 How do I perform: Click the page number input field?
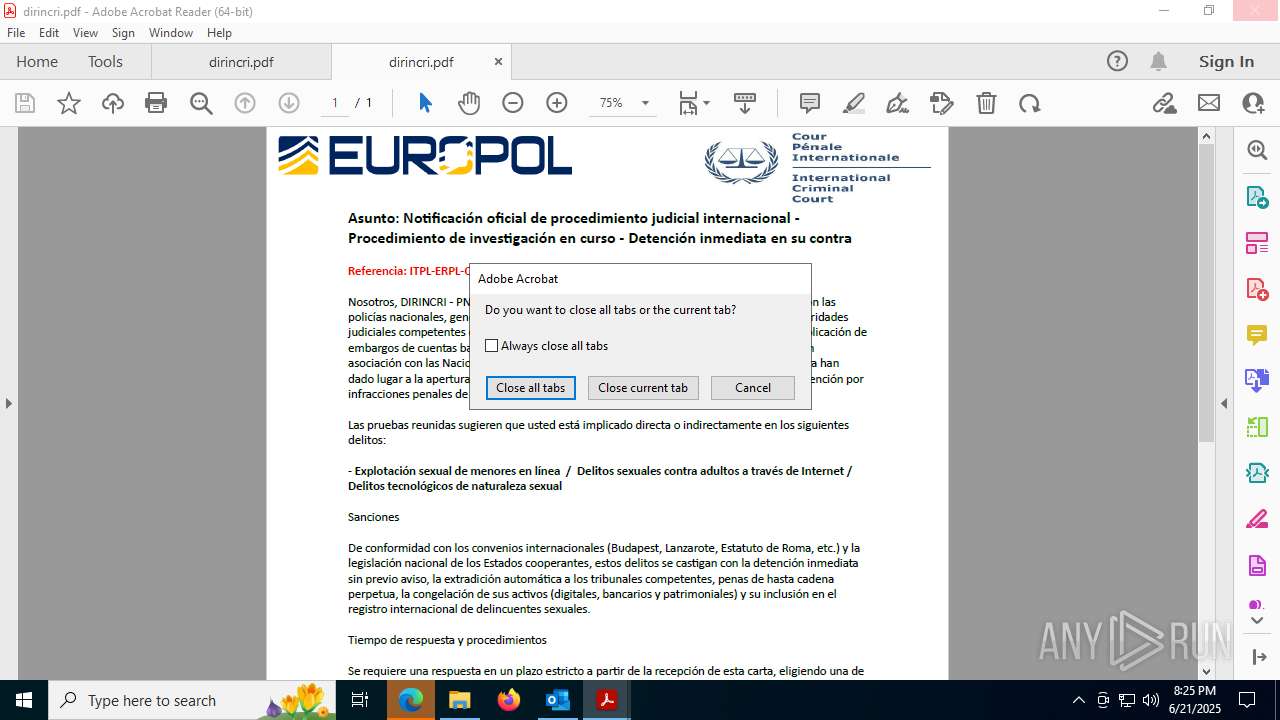[335, 103]
